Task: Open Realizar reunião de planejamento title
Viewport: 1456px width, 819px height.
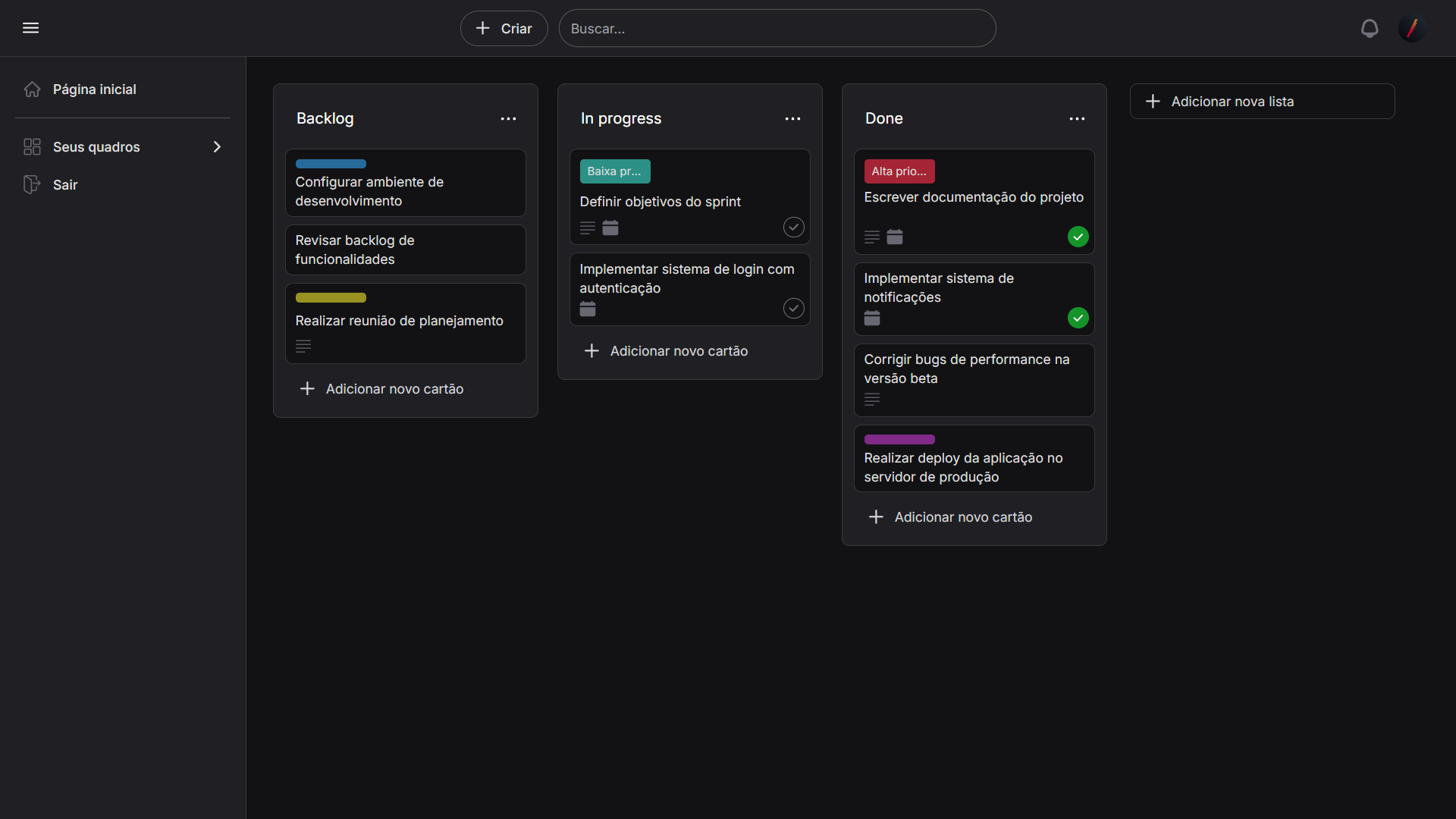Action: pyautogui.click(x=400, y=321)
